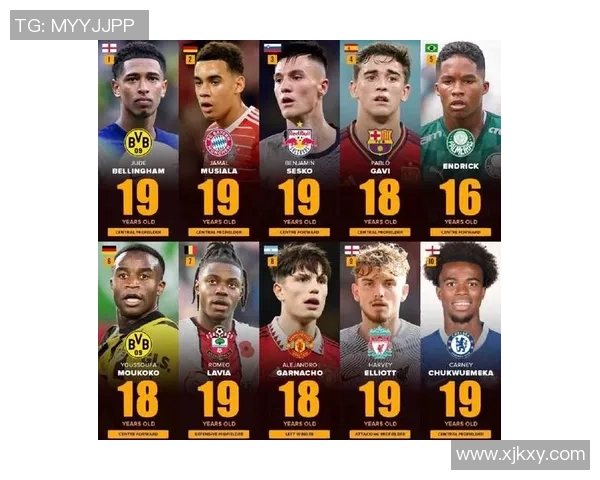Click the Manchester United crest on Garnacho's card
This screenshot has height=480, width=600.
[x=300, y=344]
